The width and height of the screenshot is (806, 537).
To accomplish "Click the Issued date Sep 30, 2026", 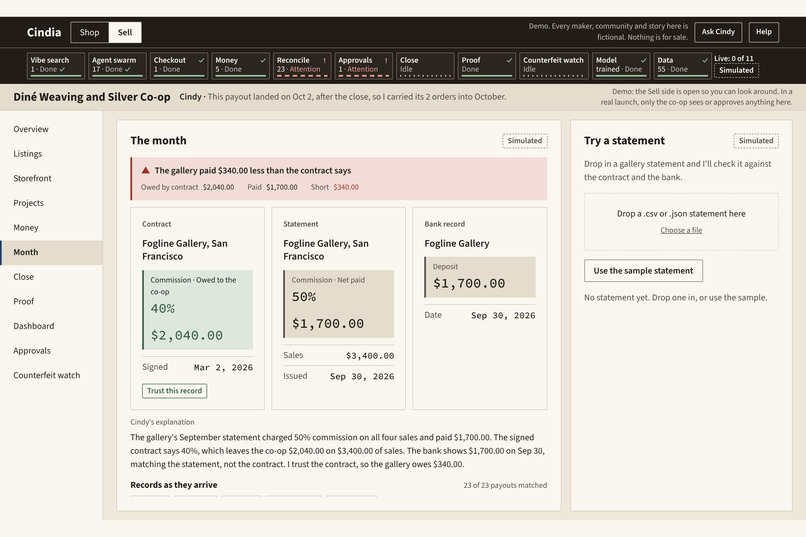I will [x=362, y=377].
